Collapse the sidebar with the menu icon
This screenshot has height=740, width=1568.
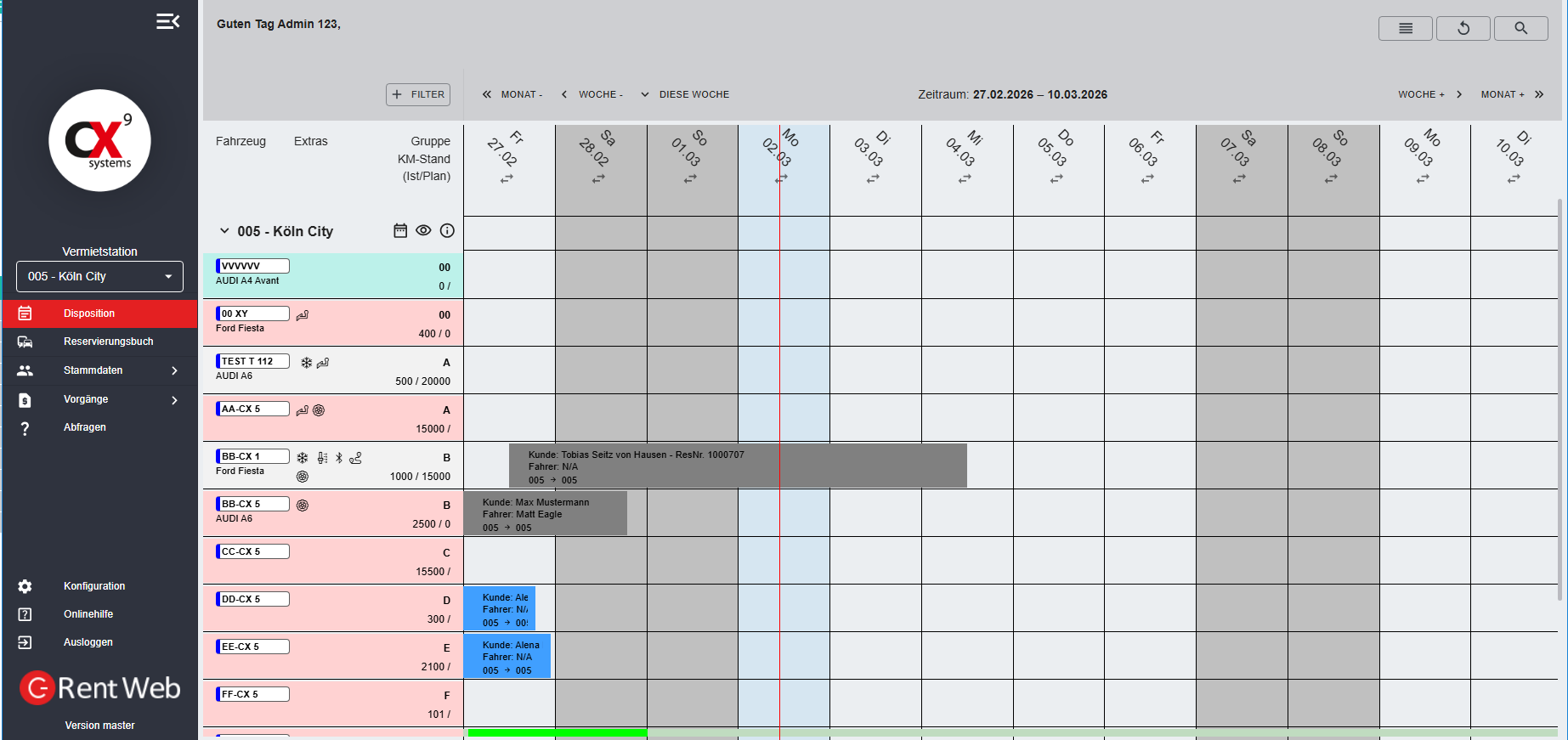tap(167, 21)
